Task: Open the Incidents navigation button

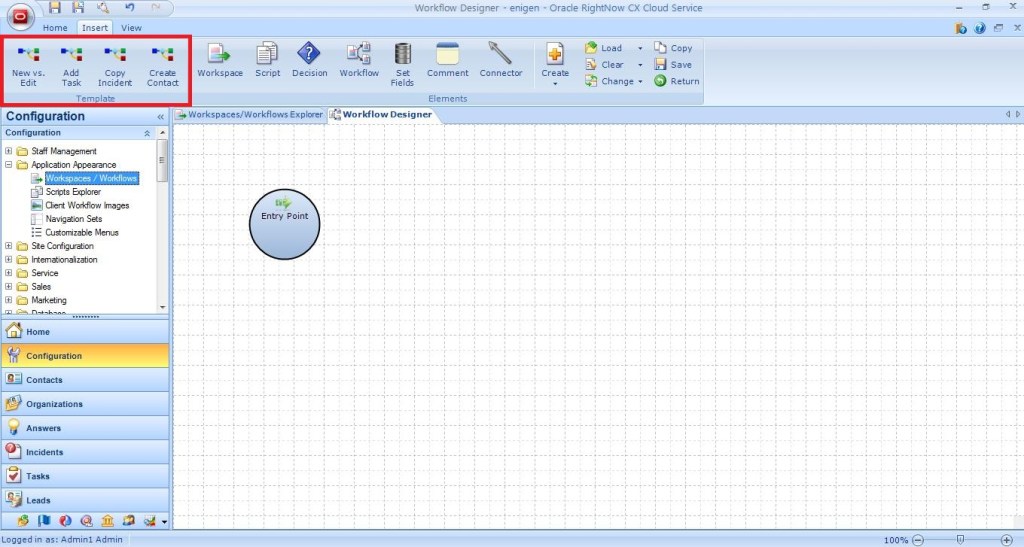Action: 84,452
